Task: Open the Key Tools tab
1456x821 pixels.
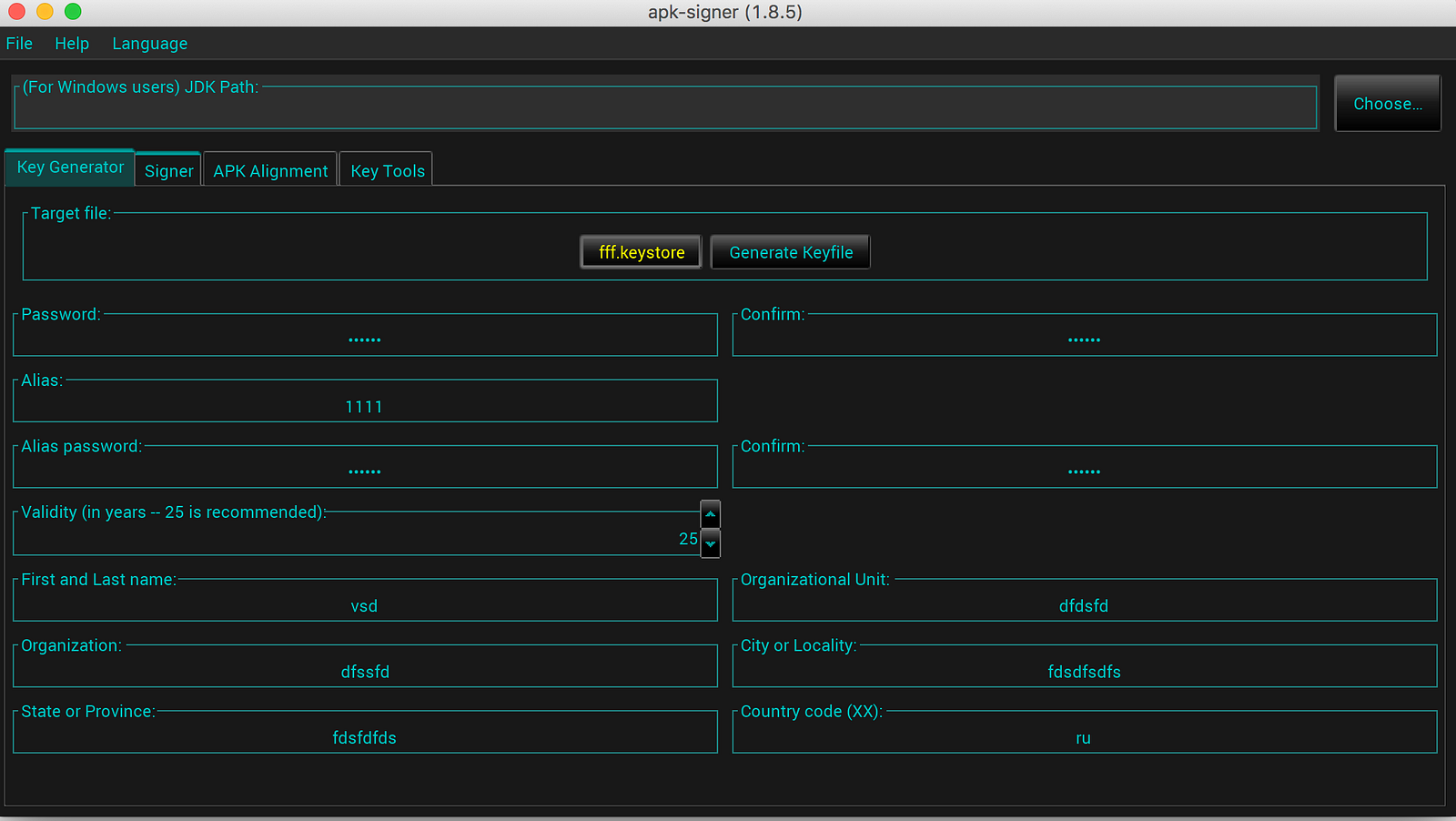Action: point(388,170)
